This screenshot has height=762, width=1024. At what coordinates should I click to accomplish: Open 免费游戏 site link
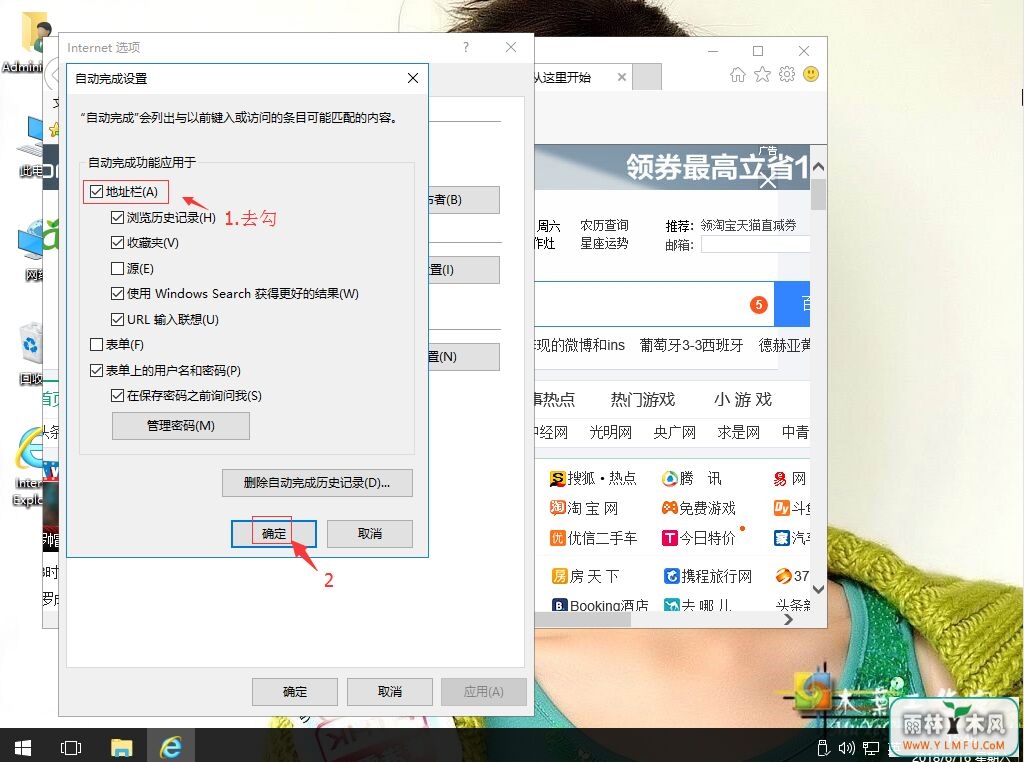699,508
